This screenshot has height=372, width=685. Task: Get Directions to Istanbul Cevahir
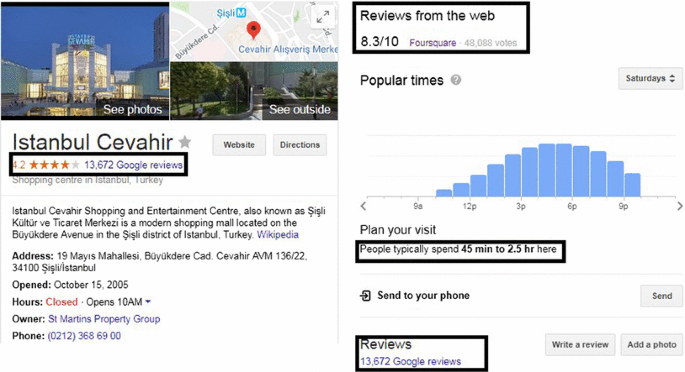(300, 145)
